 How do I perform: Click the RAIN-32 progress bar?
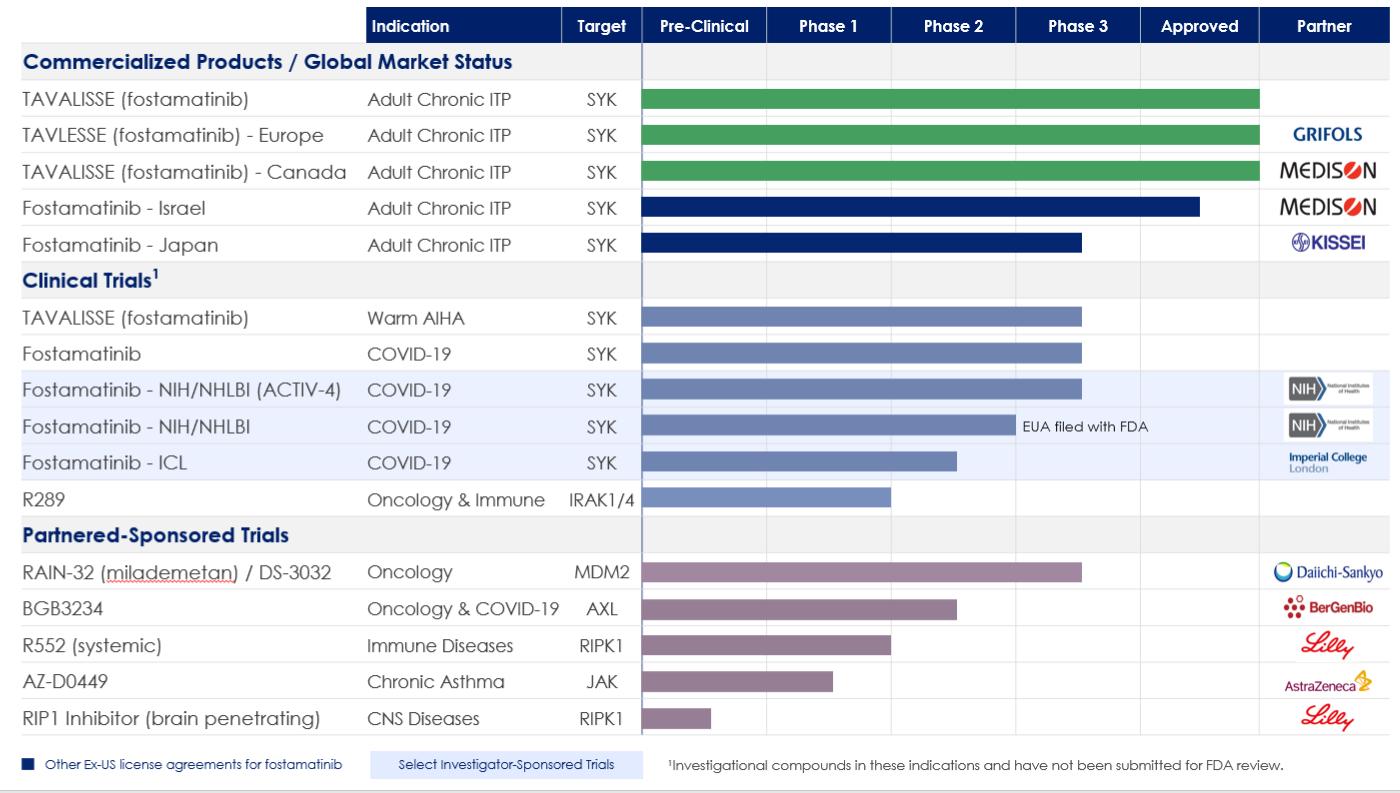[862, 572]
